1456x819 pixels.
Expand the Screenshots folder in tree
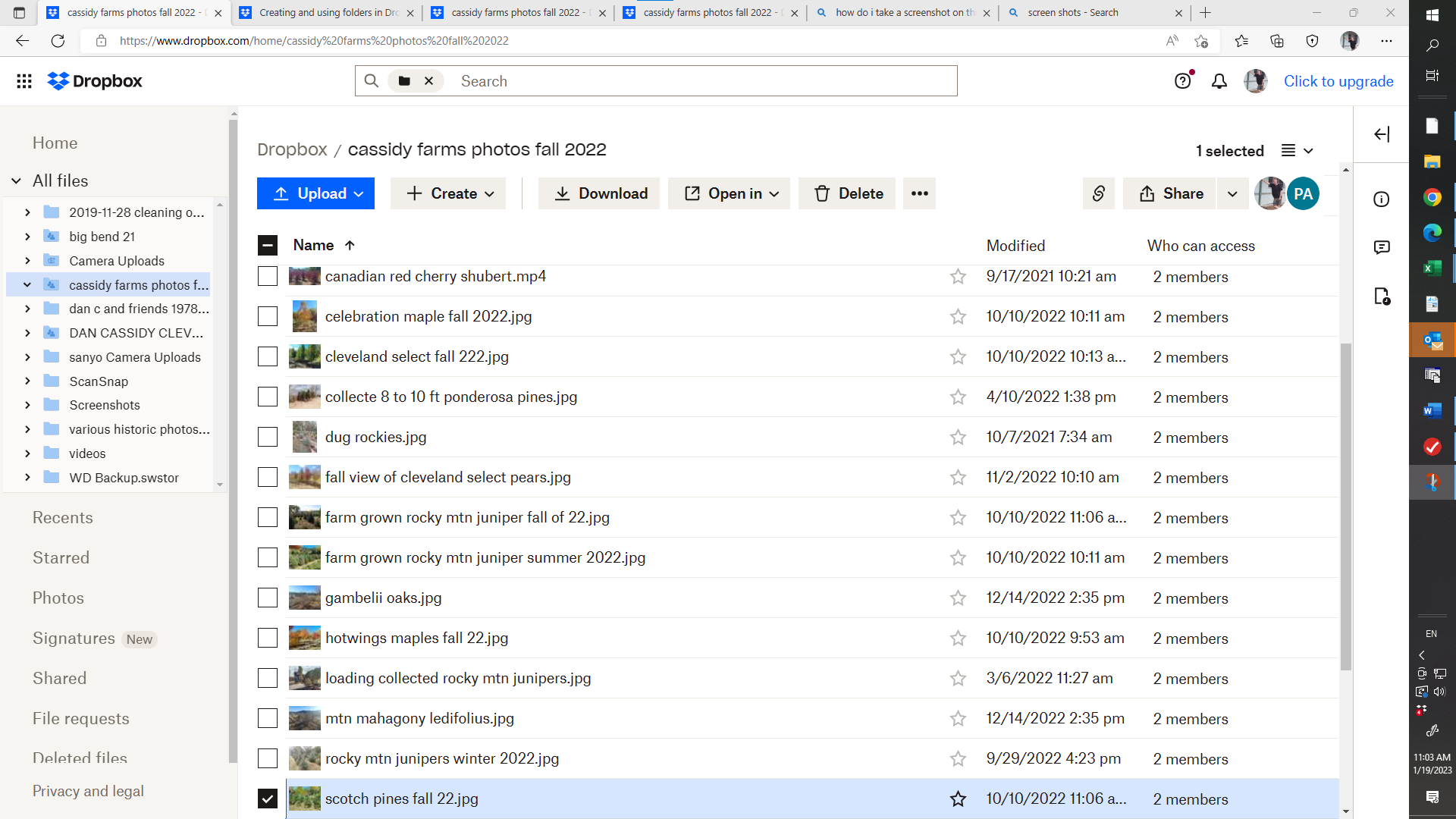(27, 405)
